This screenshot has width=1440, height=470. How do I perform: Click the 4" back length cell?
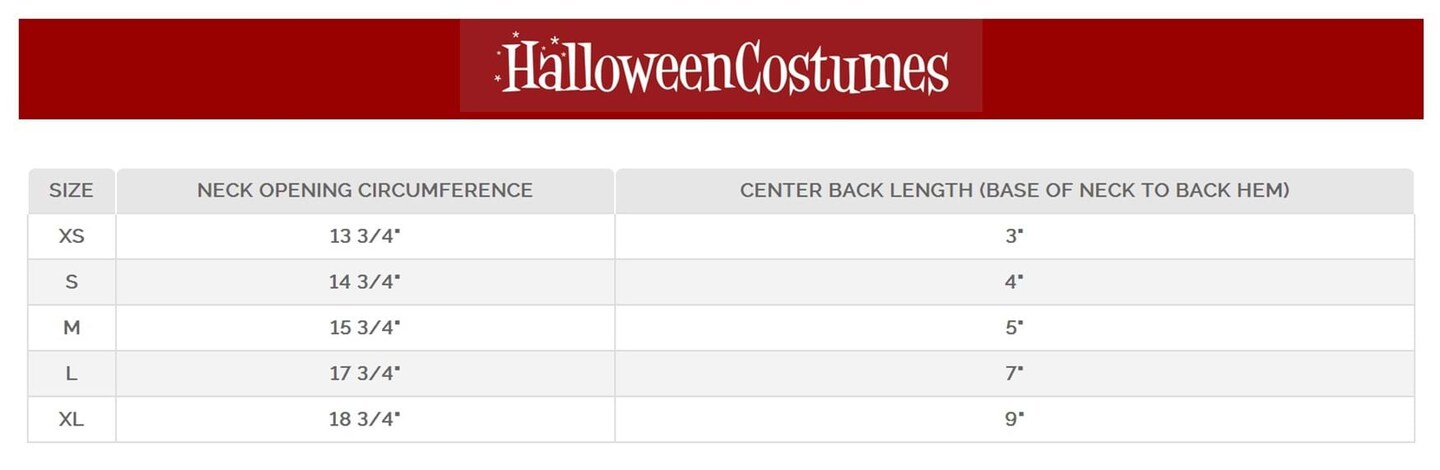click(1014, 282)
